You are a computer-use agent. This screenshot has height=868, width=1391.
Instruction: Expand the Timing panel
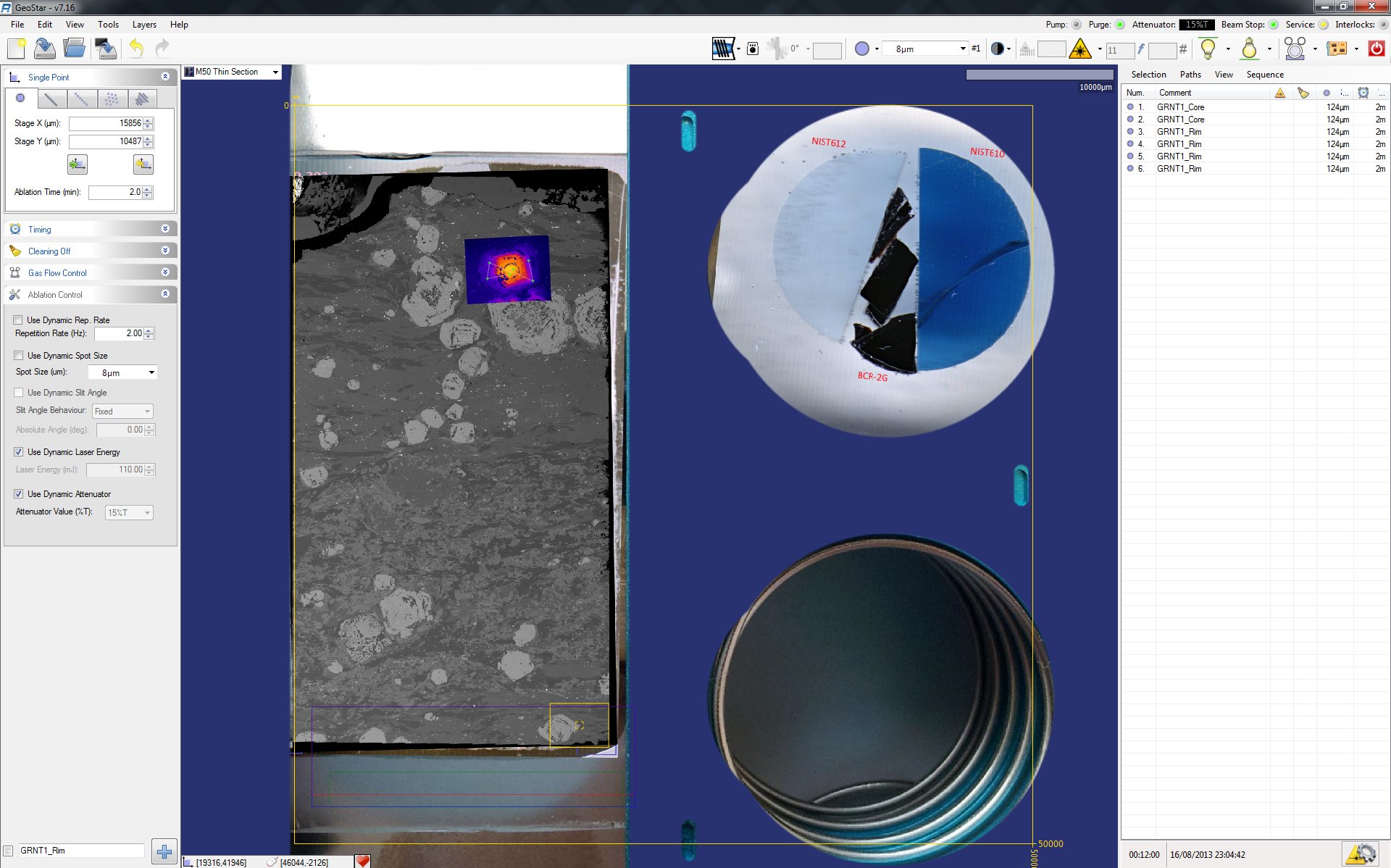[x=165, y=229]
